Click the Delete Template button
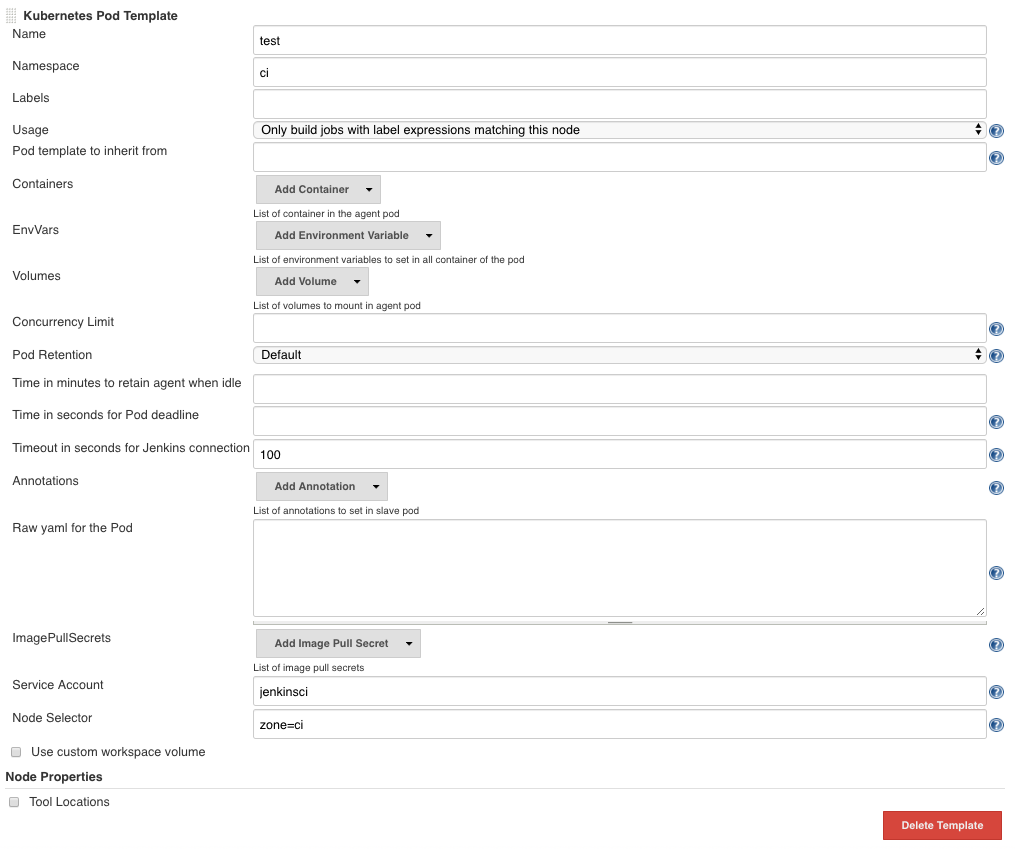The width and height of the screenshot is (1015, 849). coord(942,826)
